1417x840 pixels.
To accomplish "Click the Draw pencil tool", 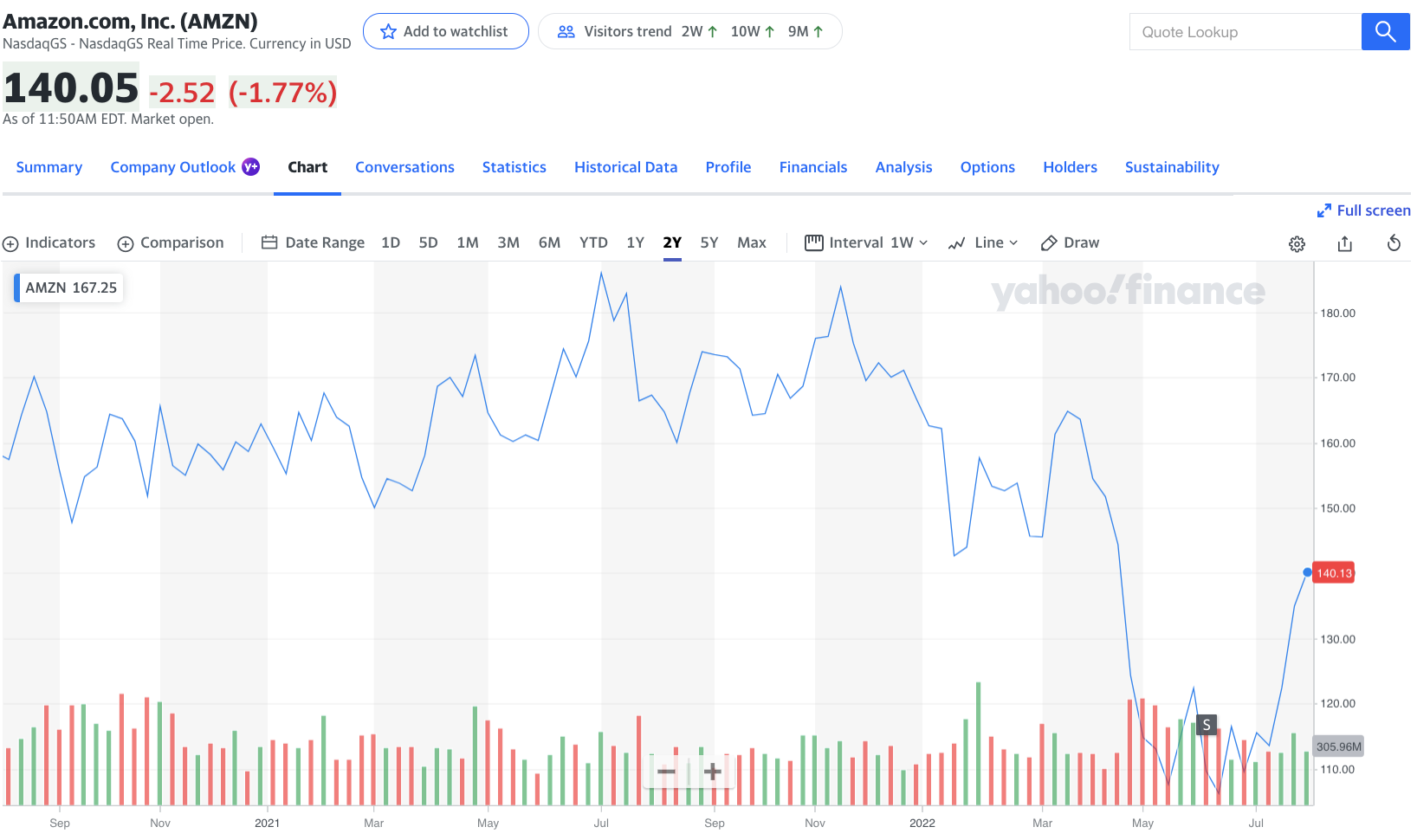I will tap(1070, 243).
